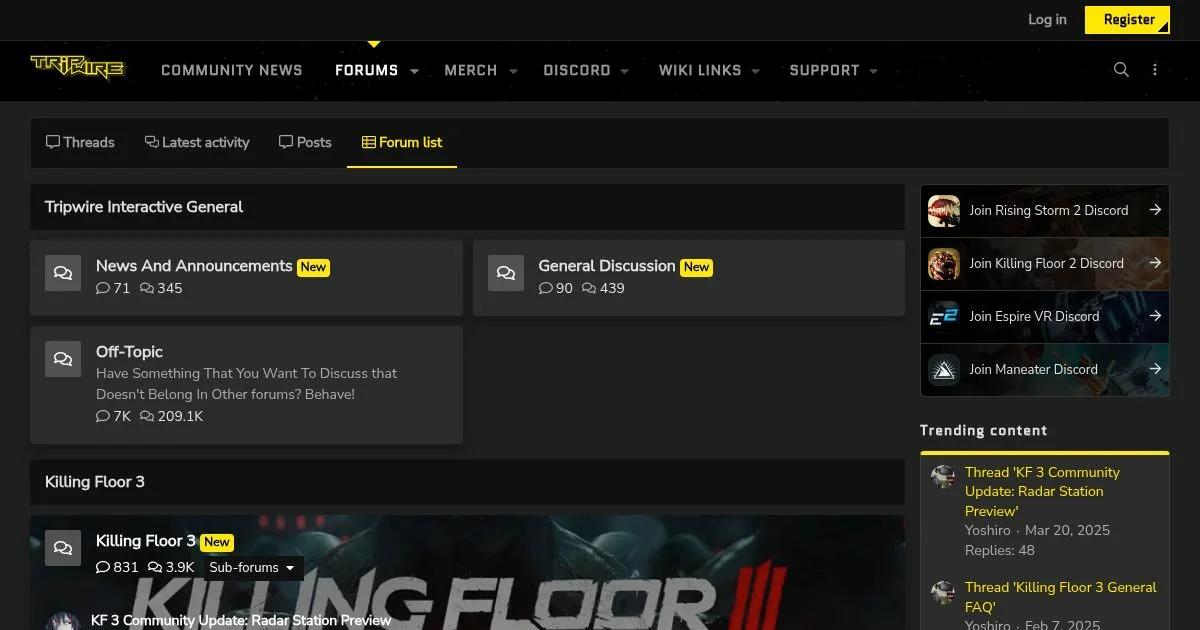Screen dimensions: 1200x630
Task: Click the Trending content heading
Action: tap(983, 430)
